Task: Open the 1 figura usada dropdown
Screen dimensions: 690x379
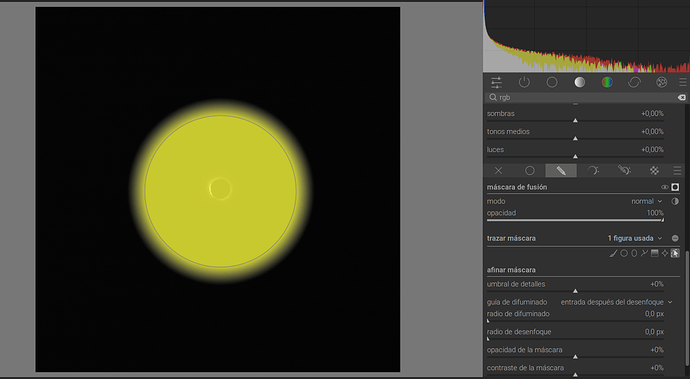Action: 635,238
